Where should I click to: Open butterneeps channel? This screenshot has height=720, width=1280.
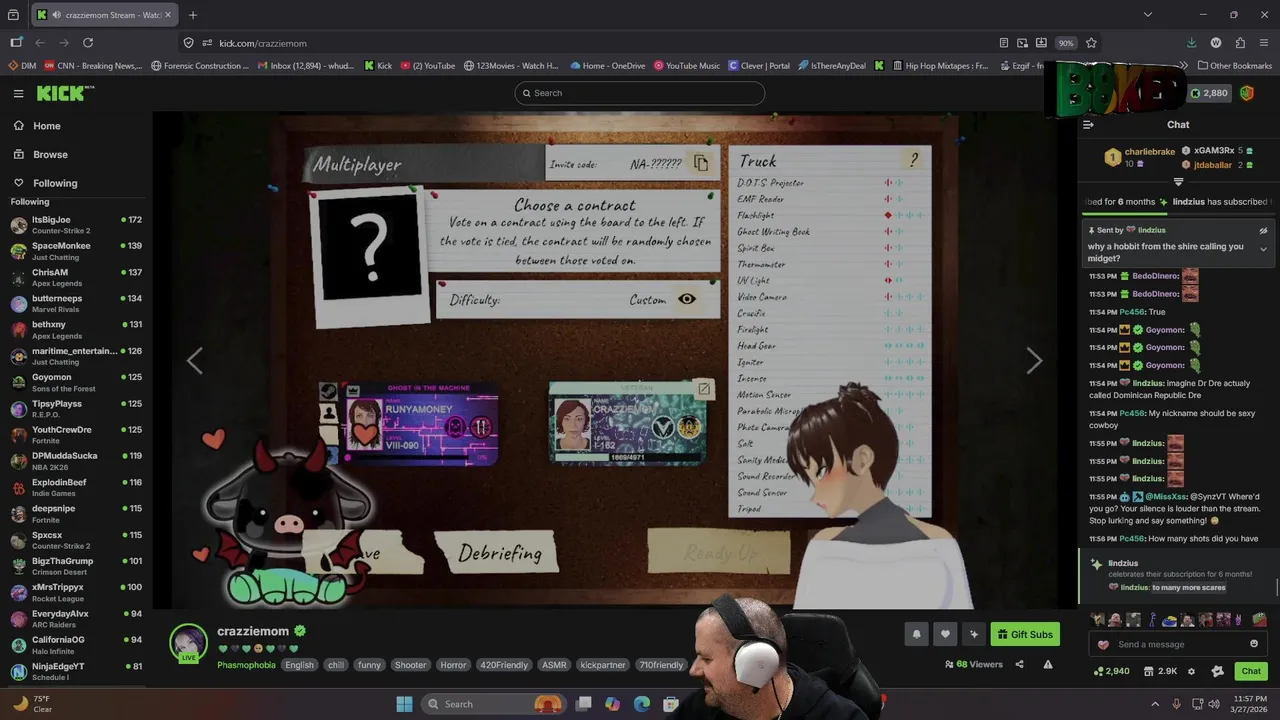[x=76, y=304]
